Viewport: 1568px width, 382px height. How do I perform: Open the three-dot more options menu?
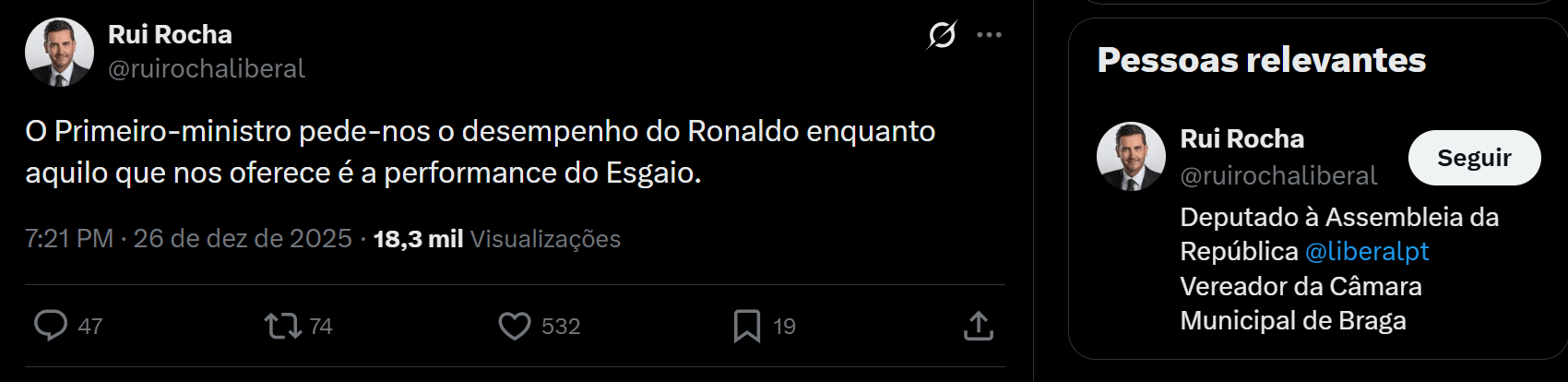989,35
